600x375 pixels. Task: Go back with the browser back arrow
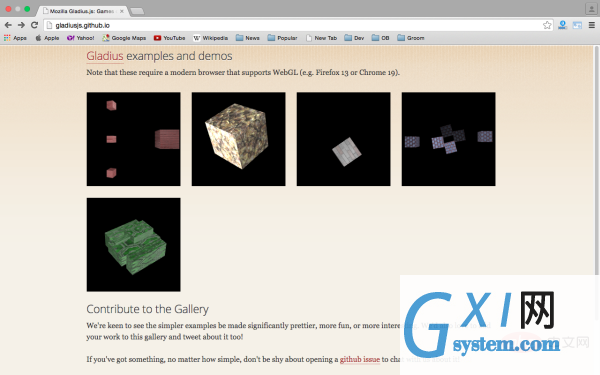pos(8,25)
